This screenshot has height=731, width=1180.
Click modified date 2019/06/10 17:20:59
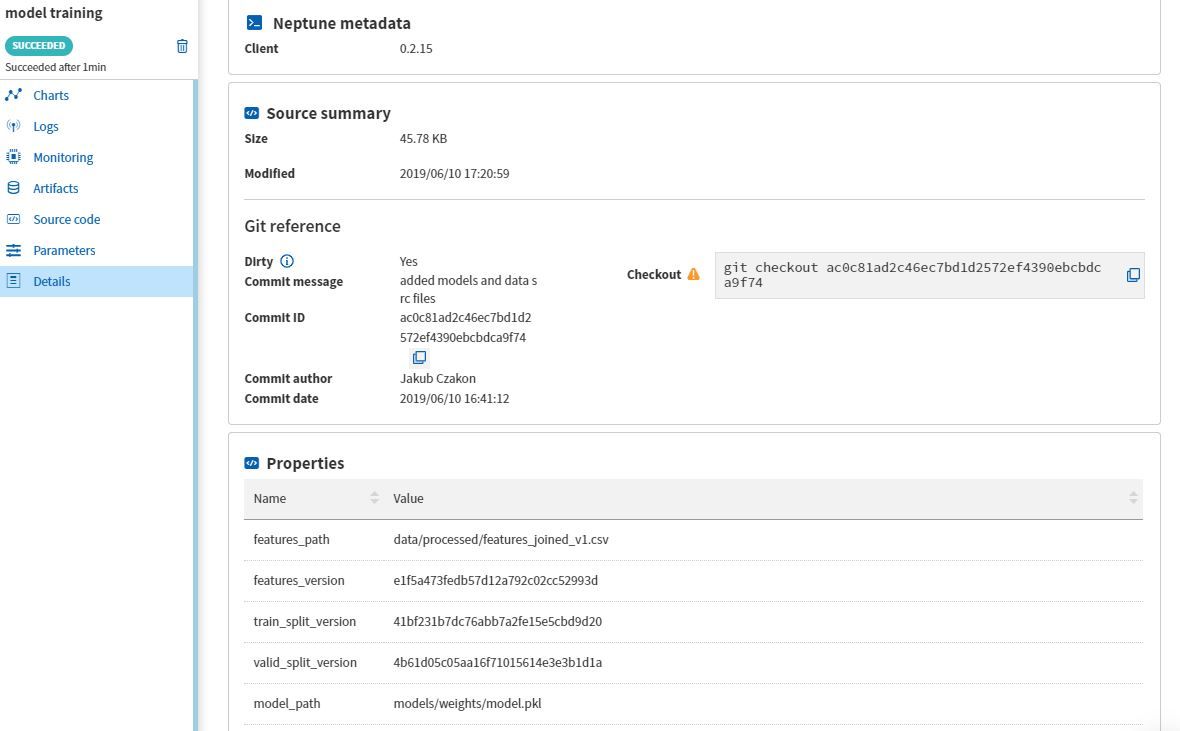click(x=455, y=173)
